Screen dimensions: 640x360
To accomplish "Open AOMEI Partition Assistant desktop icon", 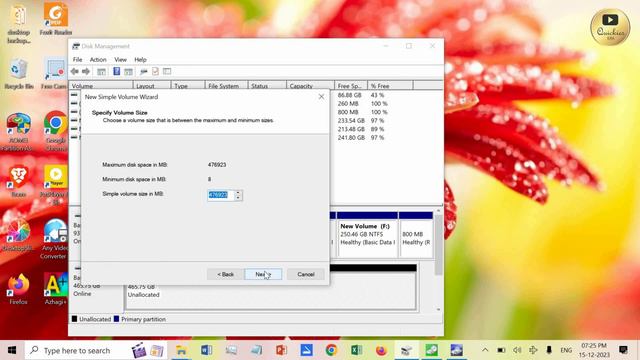I will pyautogui.click(x=18, y=131).
